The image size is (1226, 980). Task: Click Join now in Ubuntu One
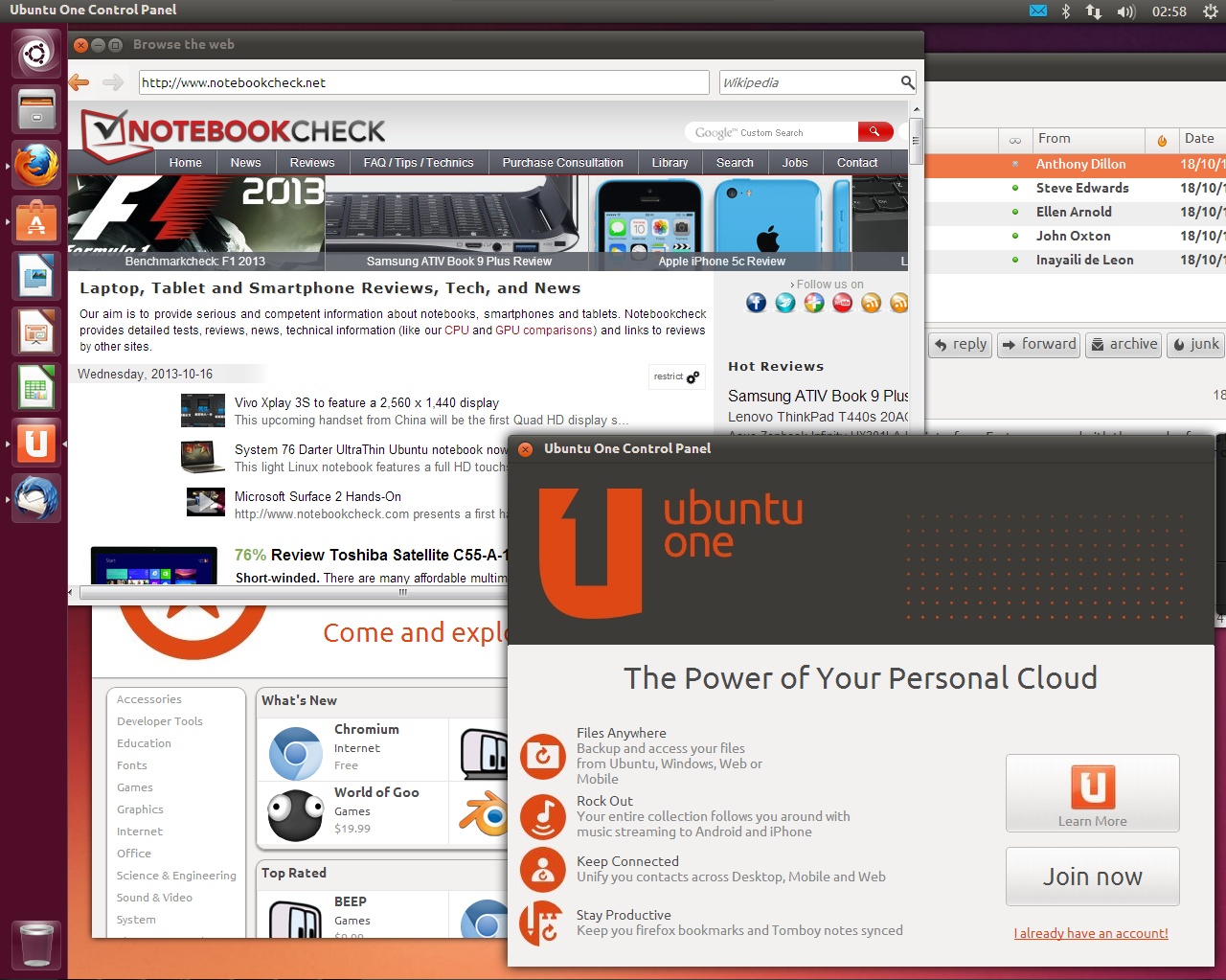[1093, 877]
